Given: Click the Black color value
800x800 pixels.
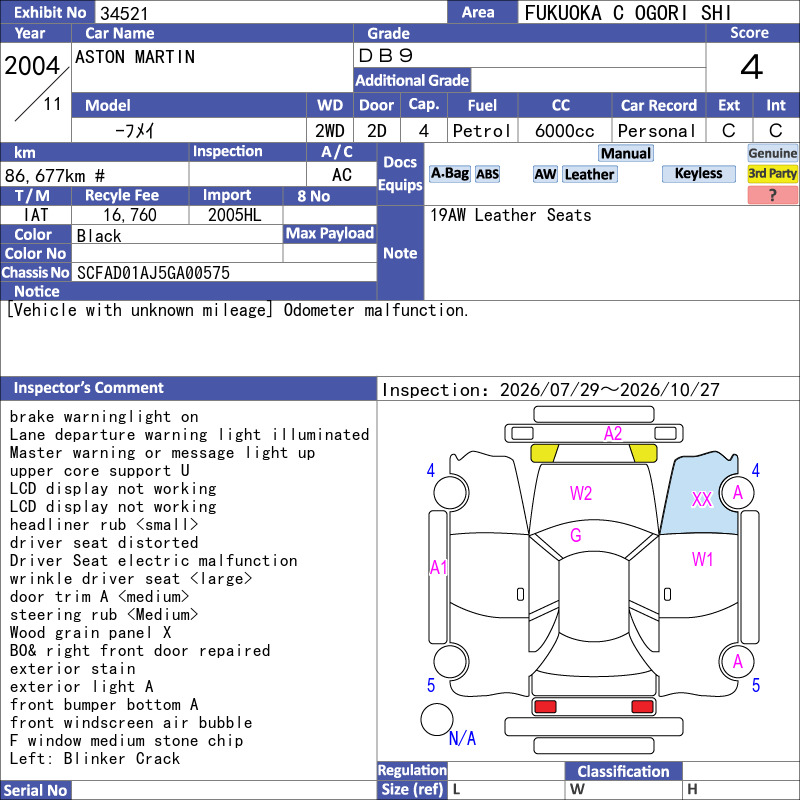Looking at the screenshot, I should point(99,236).
